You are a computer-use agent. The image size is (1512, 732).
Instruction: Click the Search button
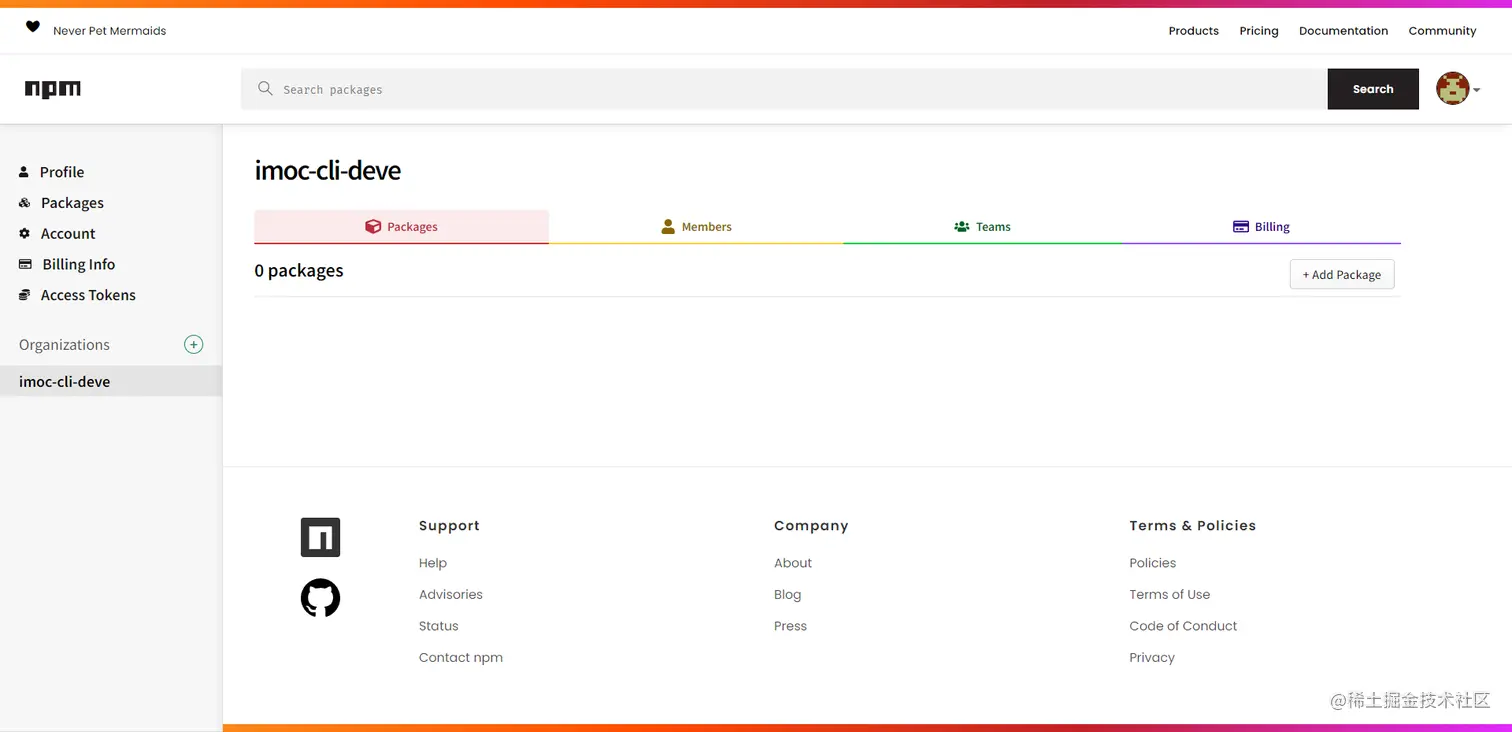pos(1373,89)
